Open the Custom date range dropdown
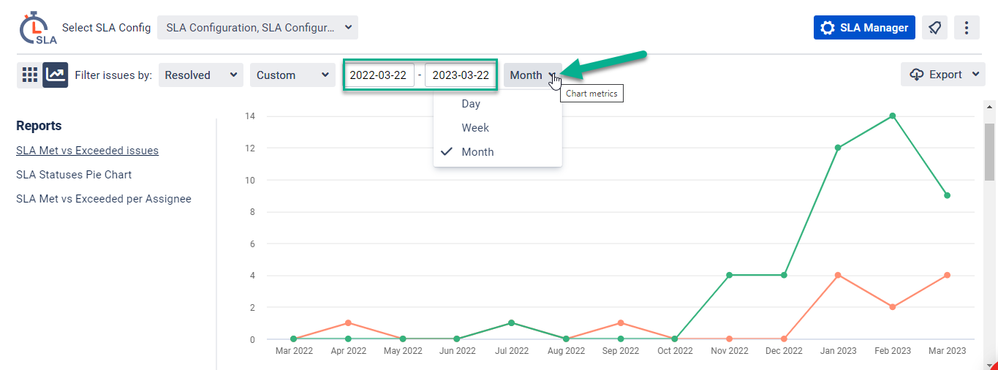The image size is (998, 370). (x=292, y=75)
